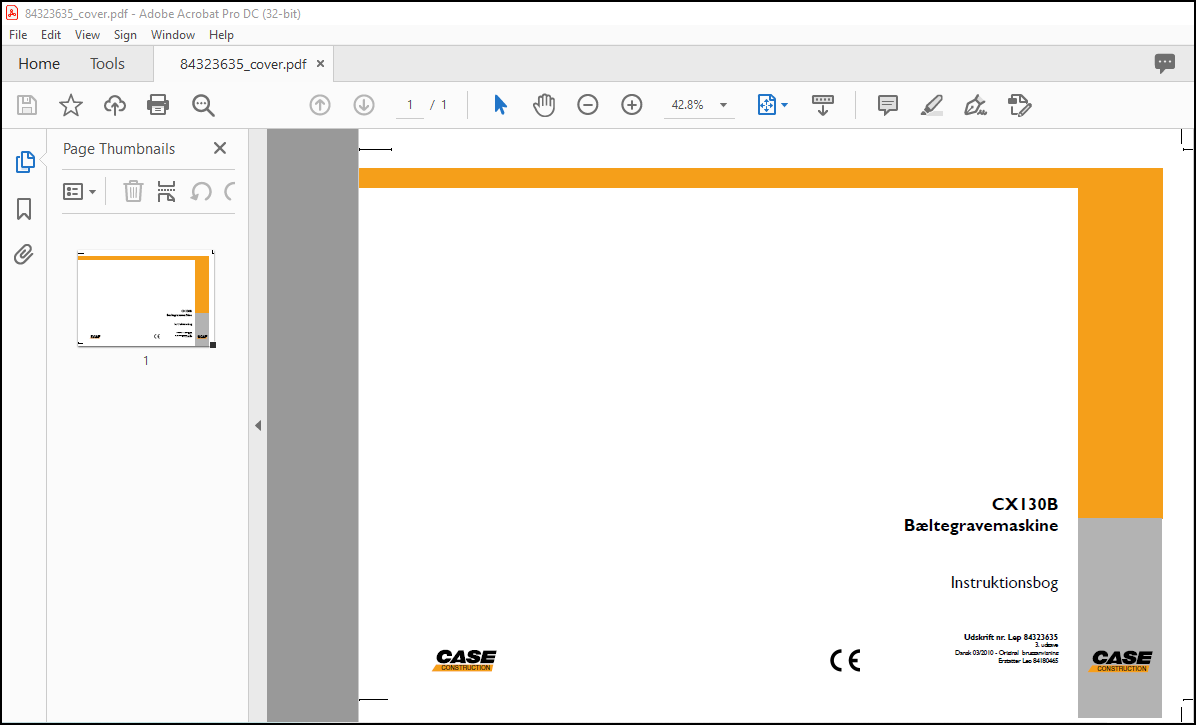Open the chat notifications icon

(x=1165, y=63)
